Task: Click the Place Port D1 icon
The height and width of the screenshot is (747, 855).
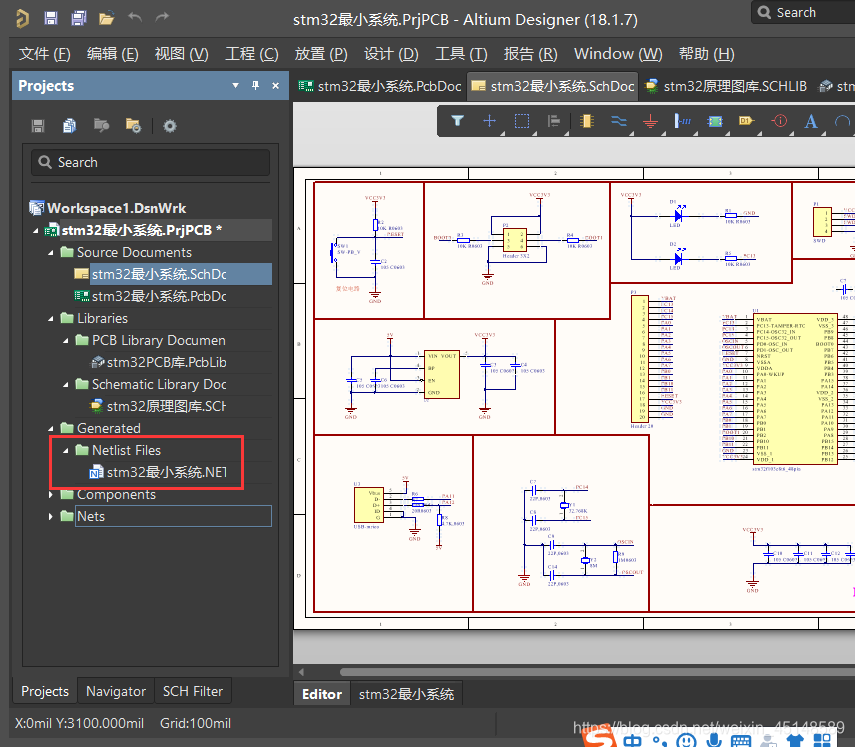Action: pyautogui.click(x=746, y=121)
